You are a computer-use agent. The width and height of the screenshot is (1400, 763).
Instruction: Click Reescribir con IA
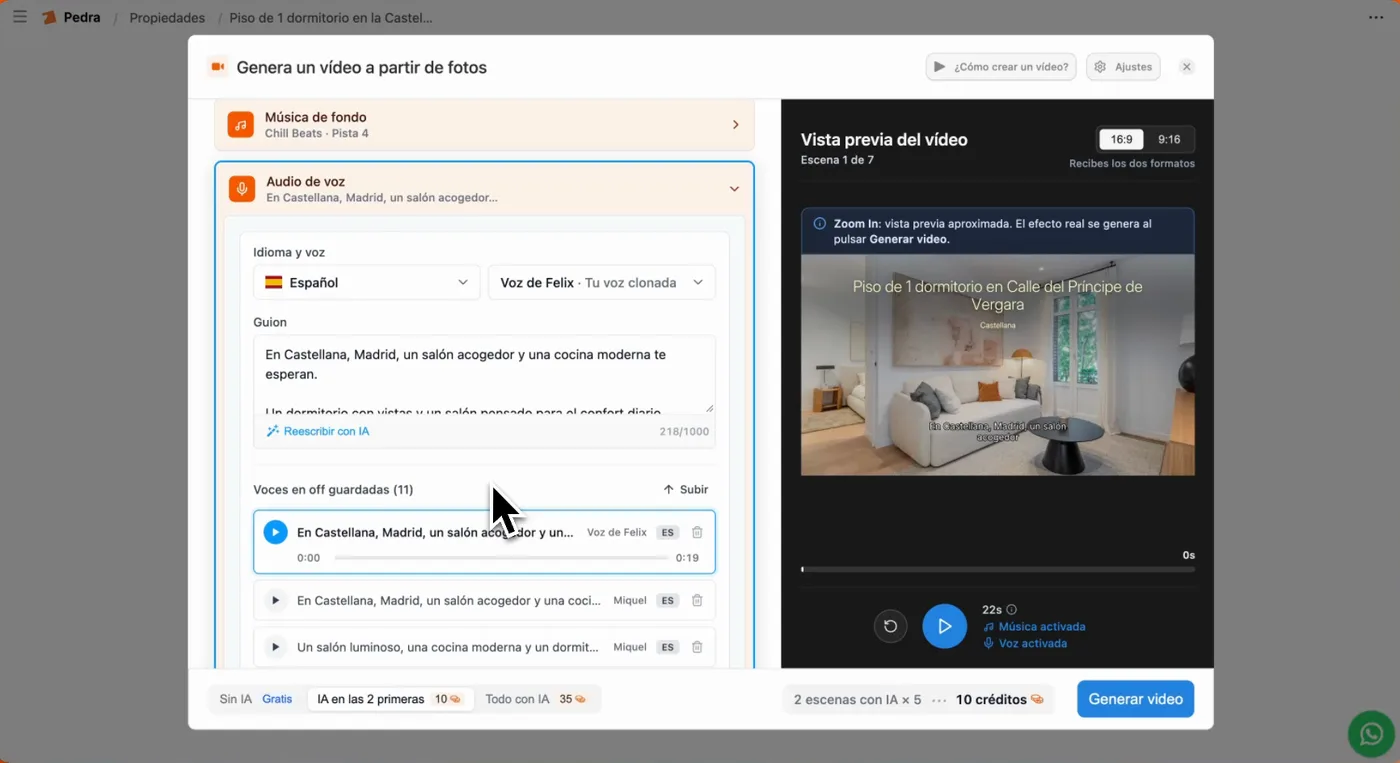[318, 431]
